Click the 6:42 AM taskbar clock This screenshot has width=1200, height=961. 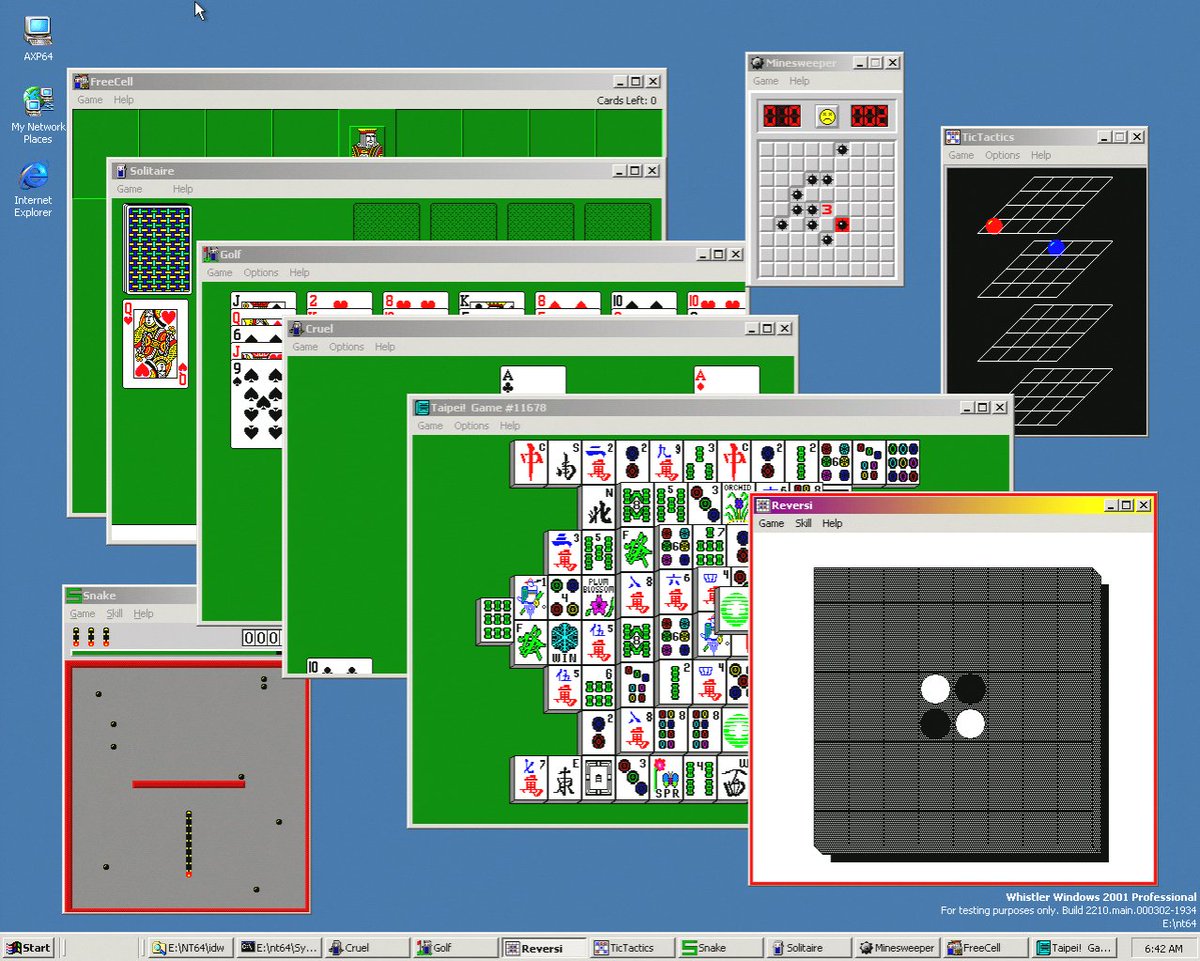(1162, 948)
